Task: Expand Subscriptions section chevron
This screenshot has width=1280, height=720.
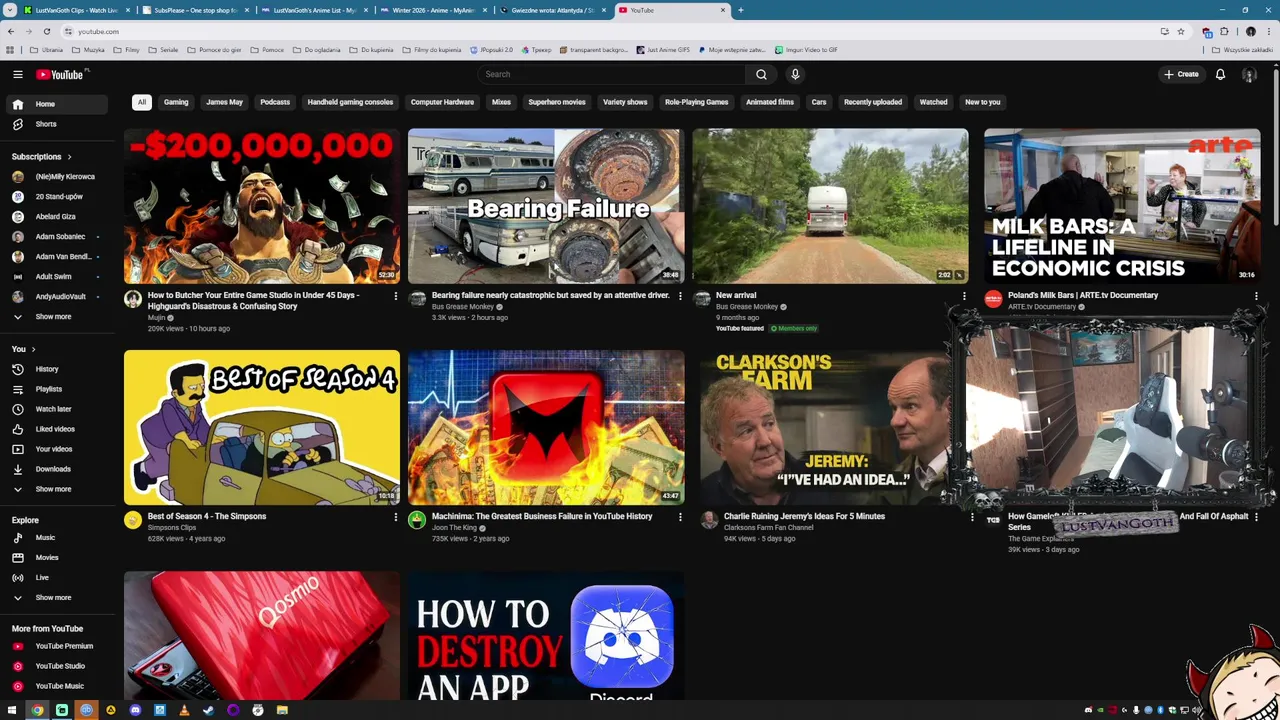Action: click(69, 157)
